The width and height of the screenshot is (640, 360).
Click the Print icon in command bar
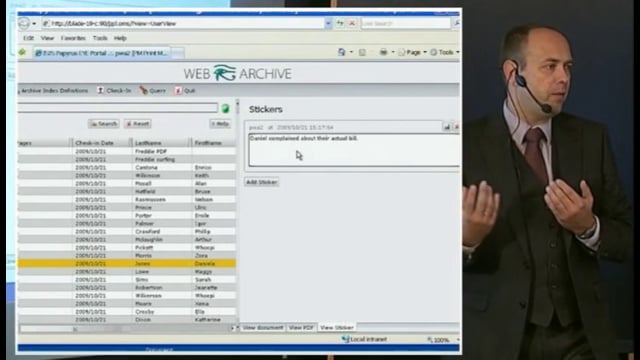383,52
